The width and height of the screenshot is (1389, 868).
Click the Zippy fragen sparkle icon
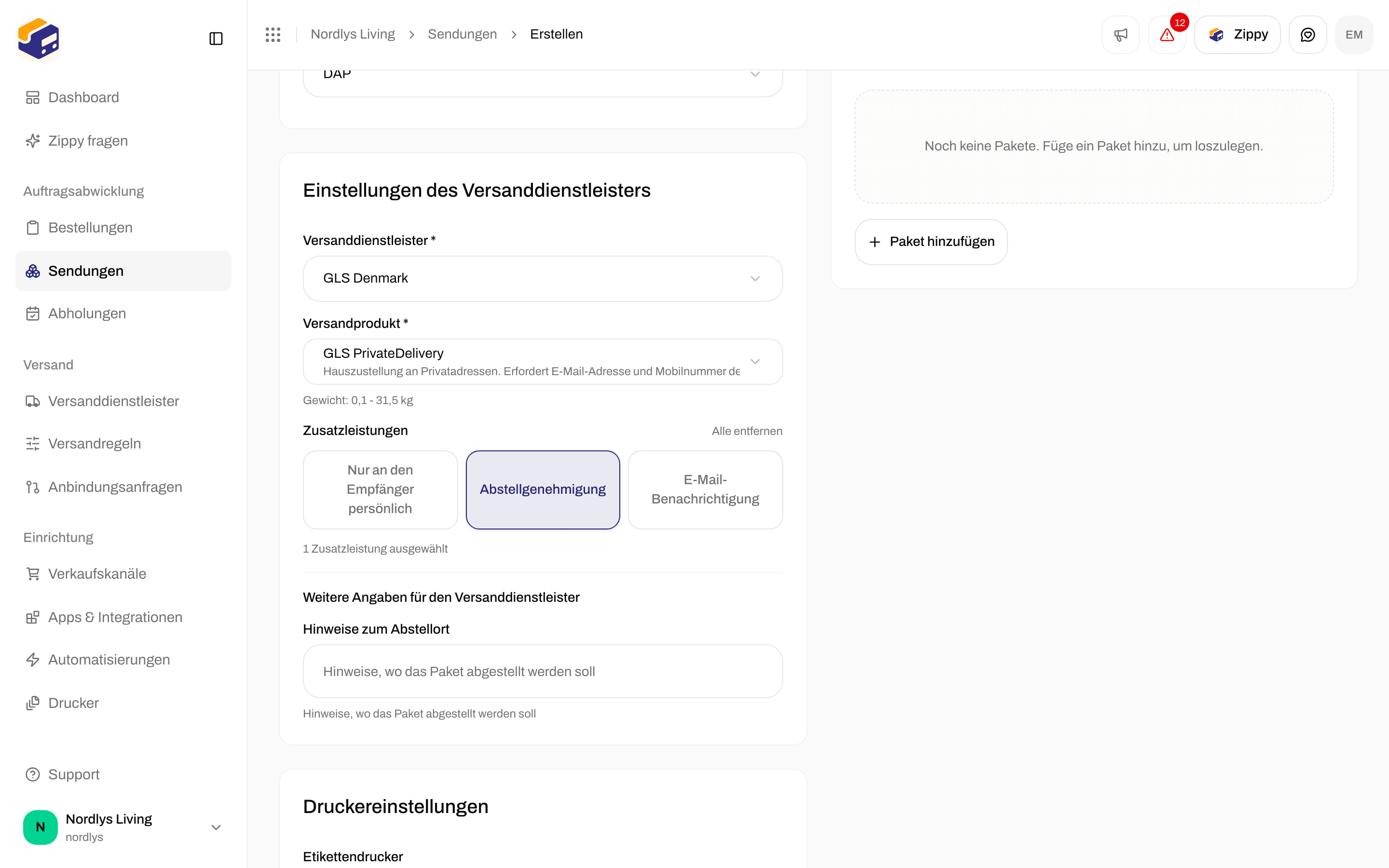click(x=33, y=141)
